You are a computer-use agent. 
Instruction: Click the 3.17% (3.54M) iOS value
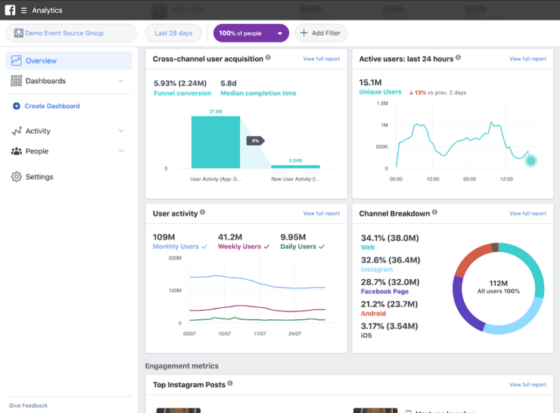click(x=389, y=326)
